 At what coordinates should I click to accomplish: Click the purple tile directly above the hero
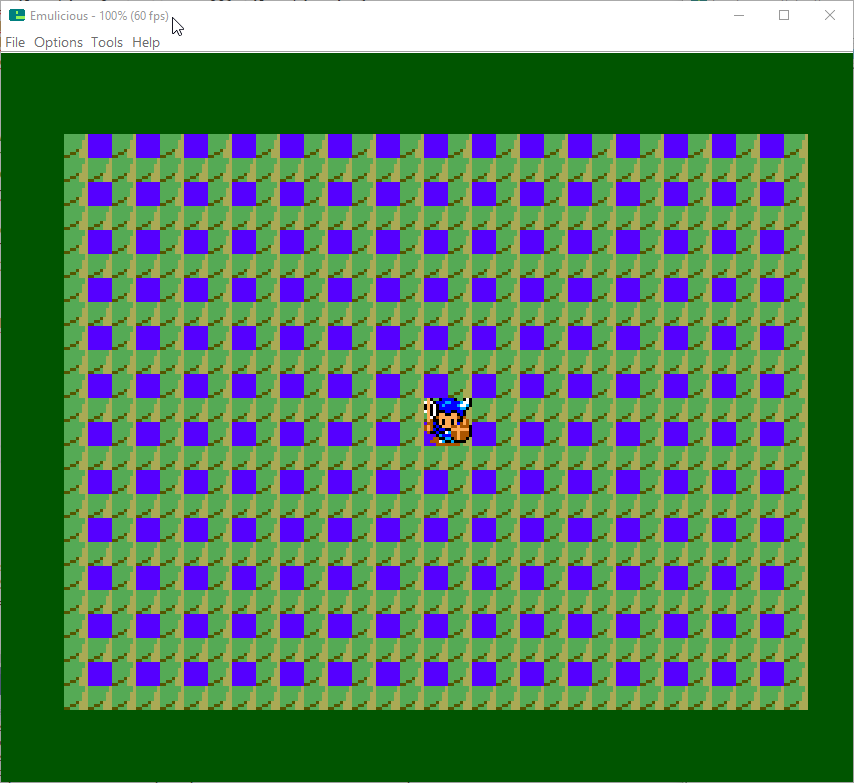click(x=436, y=385)
